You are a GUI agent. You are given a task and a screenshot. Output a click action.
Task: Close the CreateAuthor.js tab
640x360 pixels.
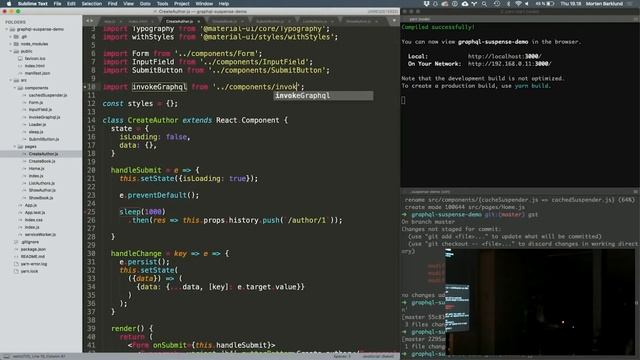coord(199,21)
